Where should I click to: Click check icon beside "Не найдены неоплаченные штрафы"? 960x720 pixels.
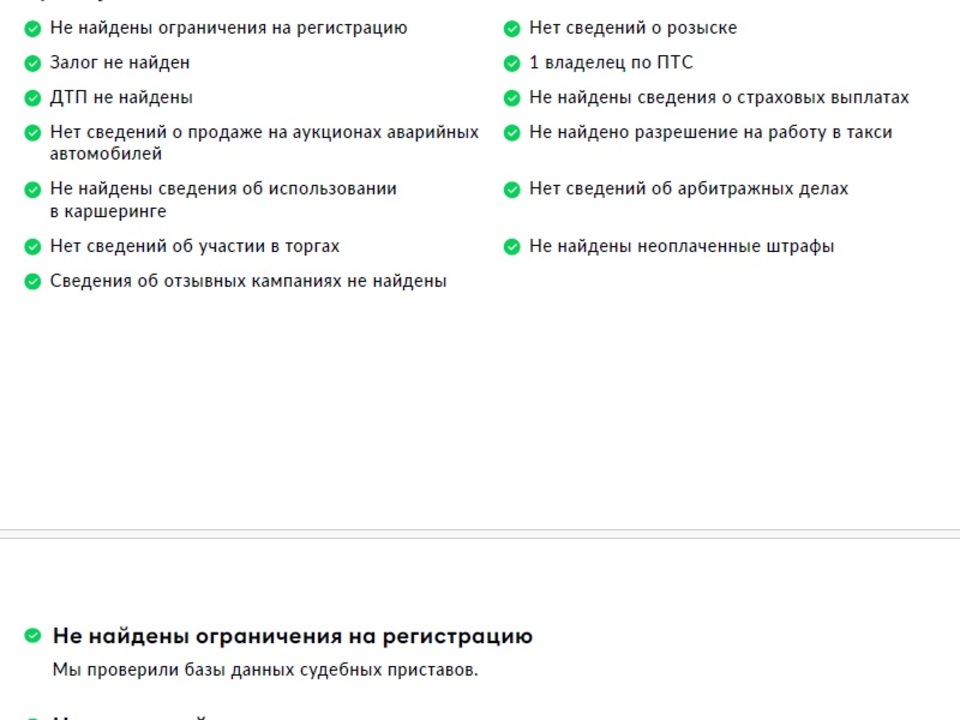point(512,247)
